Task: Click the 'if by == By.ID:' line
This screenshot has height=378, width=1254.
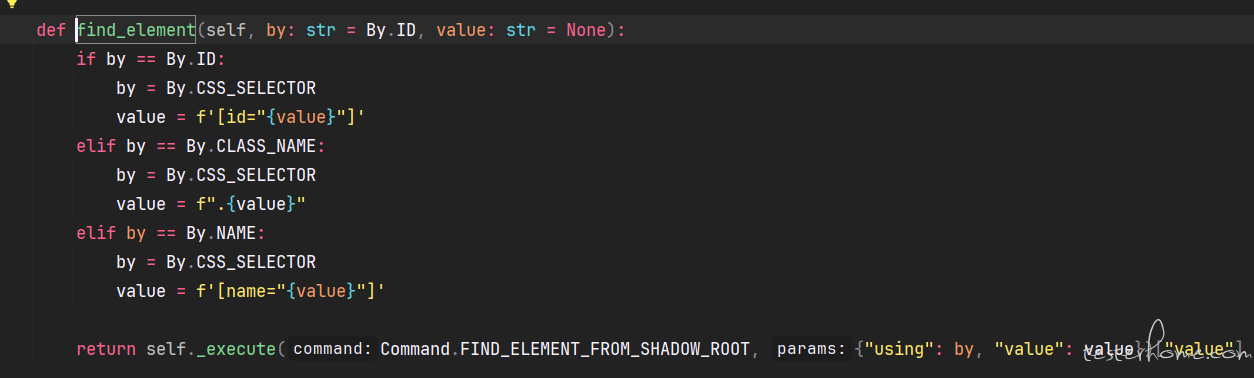Action: coord(151,59)
